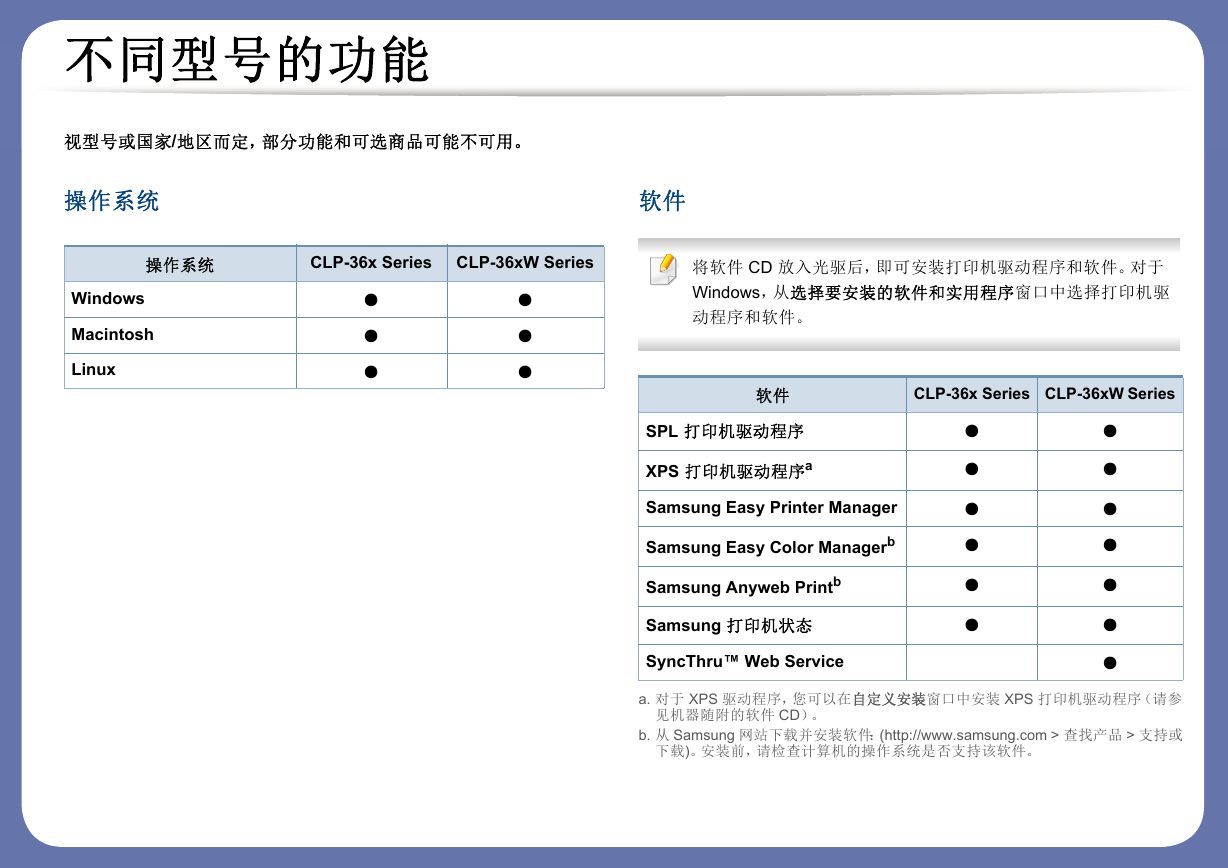Click SyncThru Web Service row label

click(x=745, y=662)
